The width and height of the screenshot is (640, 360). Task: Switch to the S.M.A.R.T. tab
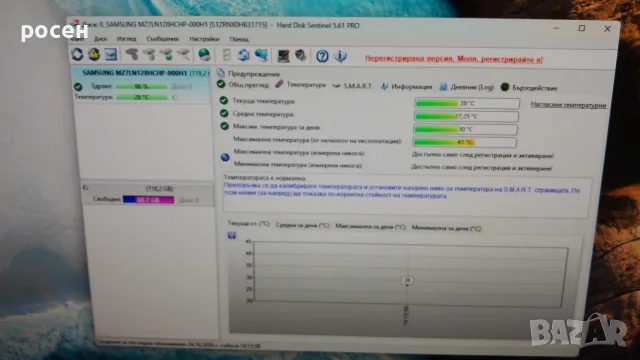pyautogui.click(x=352, y=86)
